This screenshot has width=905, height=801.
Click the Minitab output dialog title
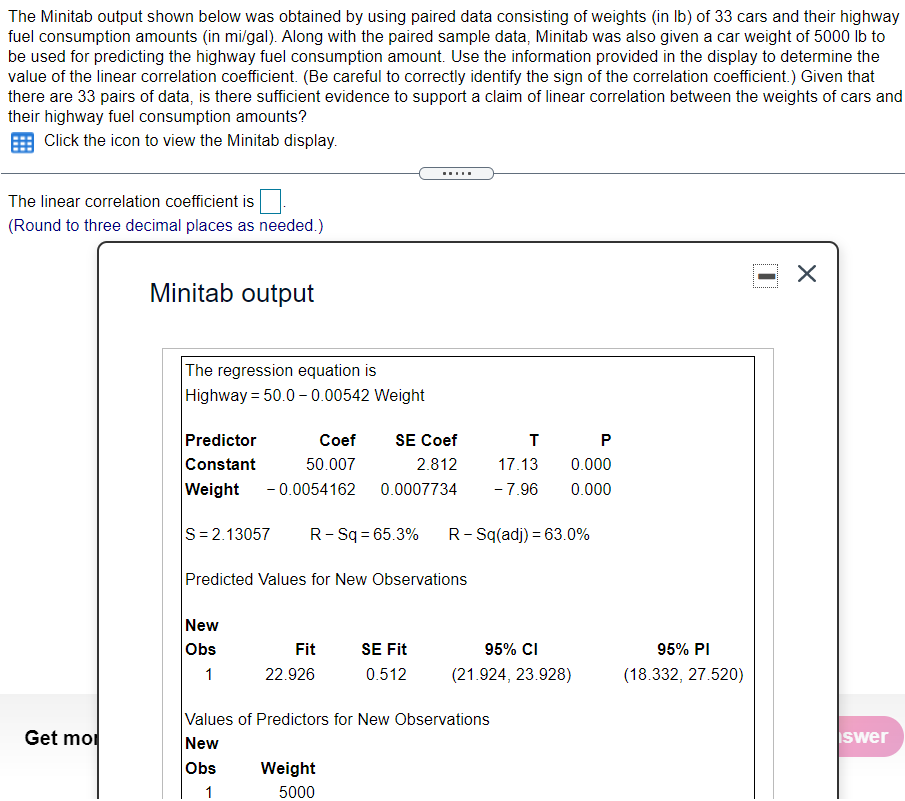coord(231,294)
